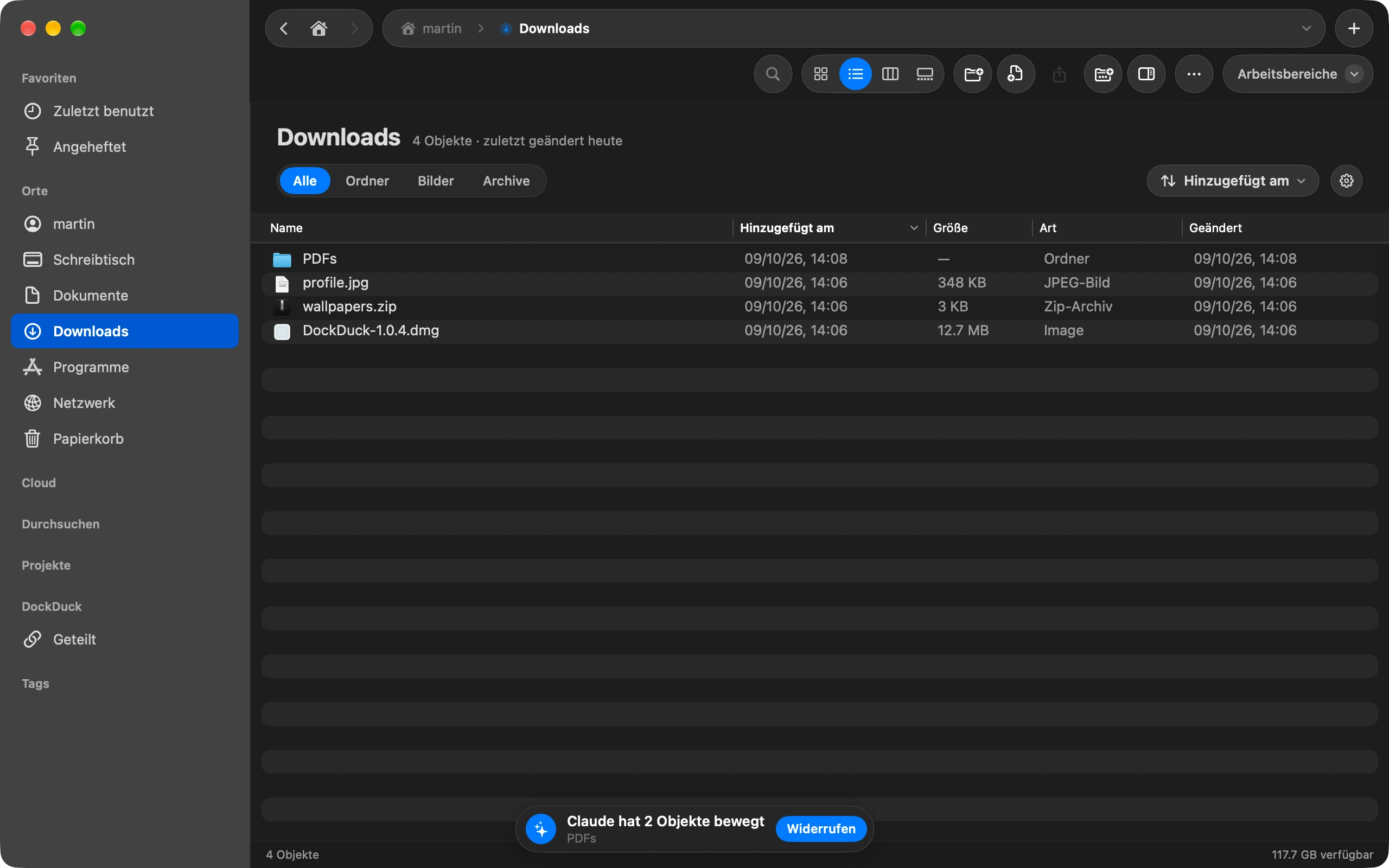Switch to icon grid view
Viewport: 1389px width, 868px height.
[x=821, y=74]
